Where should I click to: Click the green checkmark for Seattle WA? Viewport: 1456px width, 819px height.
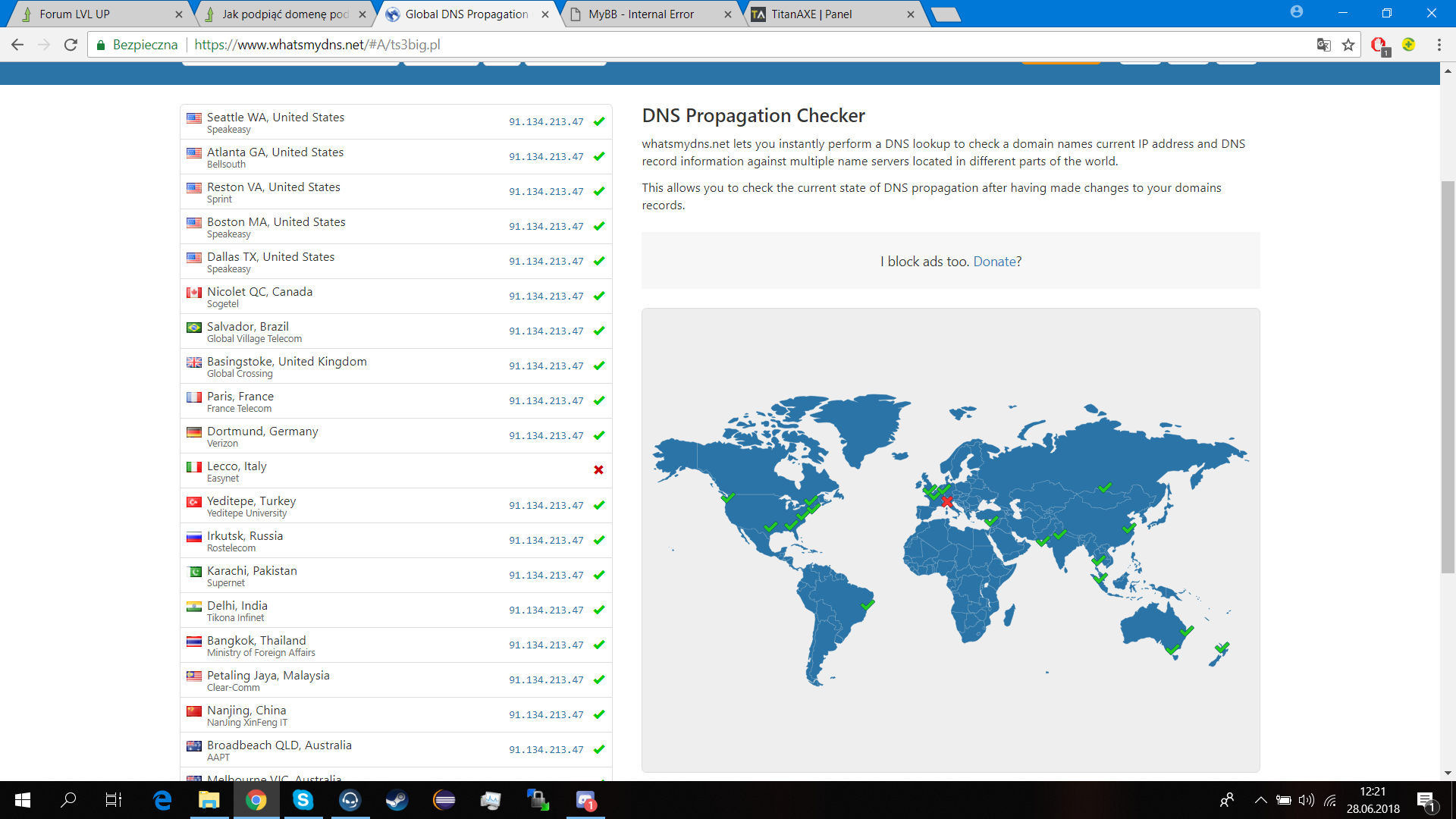(599, 121)
